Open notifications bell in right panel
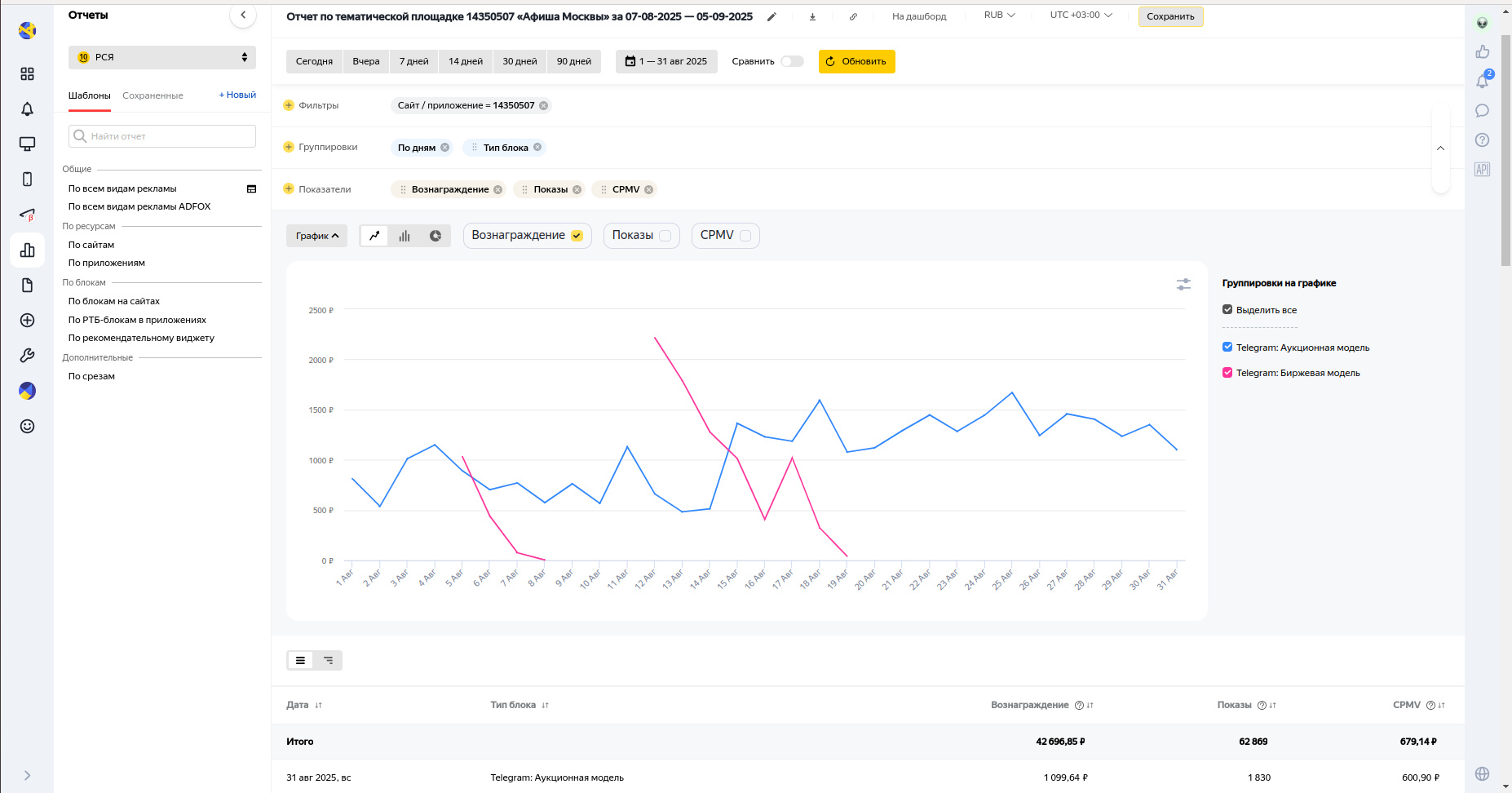Viewport: 1512px width, 793px height. pyautogui.click(x=1482, y=81)
